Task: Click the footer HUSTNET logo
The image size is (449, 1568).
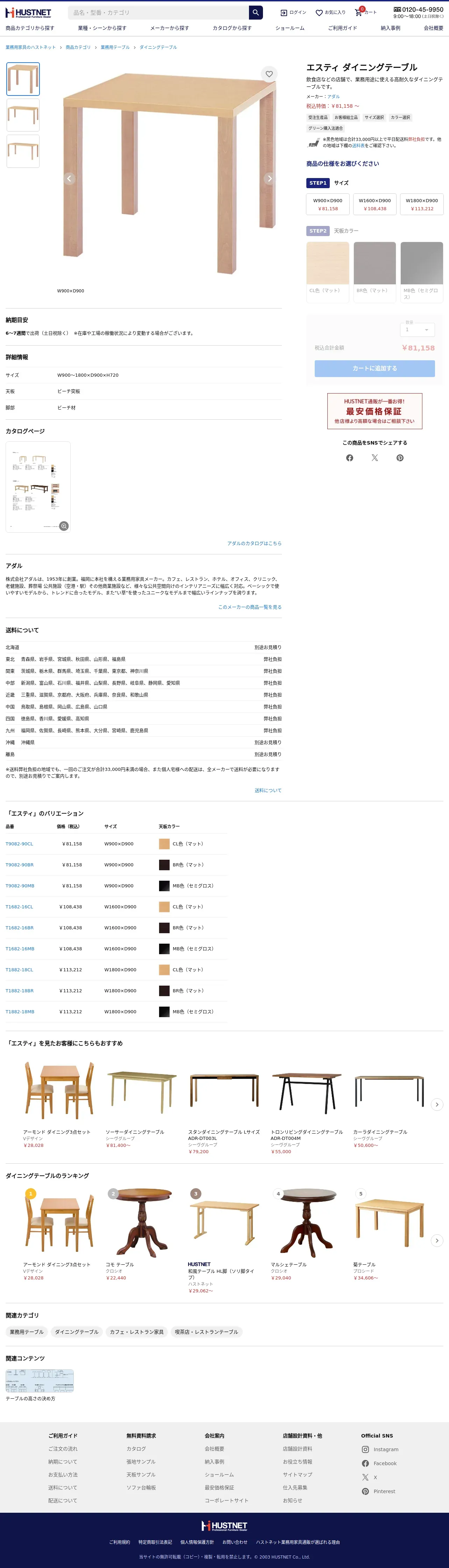Action: [224, 1525]
